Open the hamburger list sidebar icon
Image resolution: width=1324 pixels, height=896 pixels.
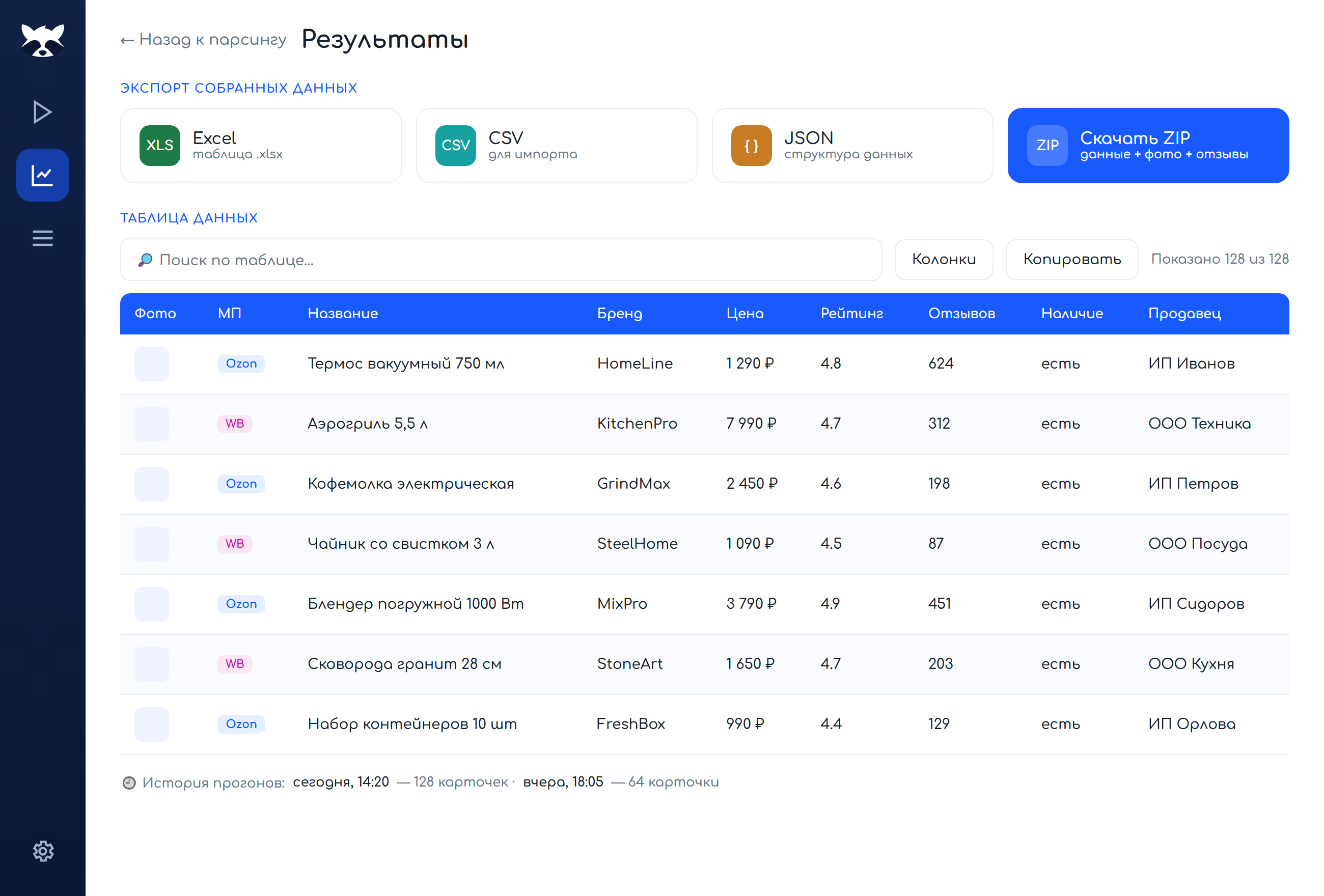click(43, 238)
